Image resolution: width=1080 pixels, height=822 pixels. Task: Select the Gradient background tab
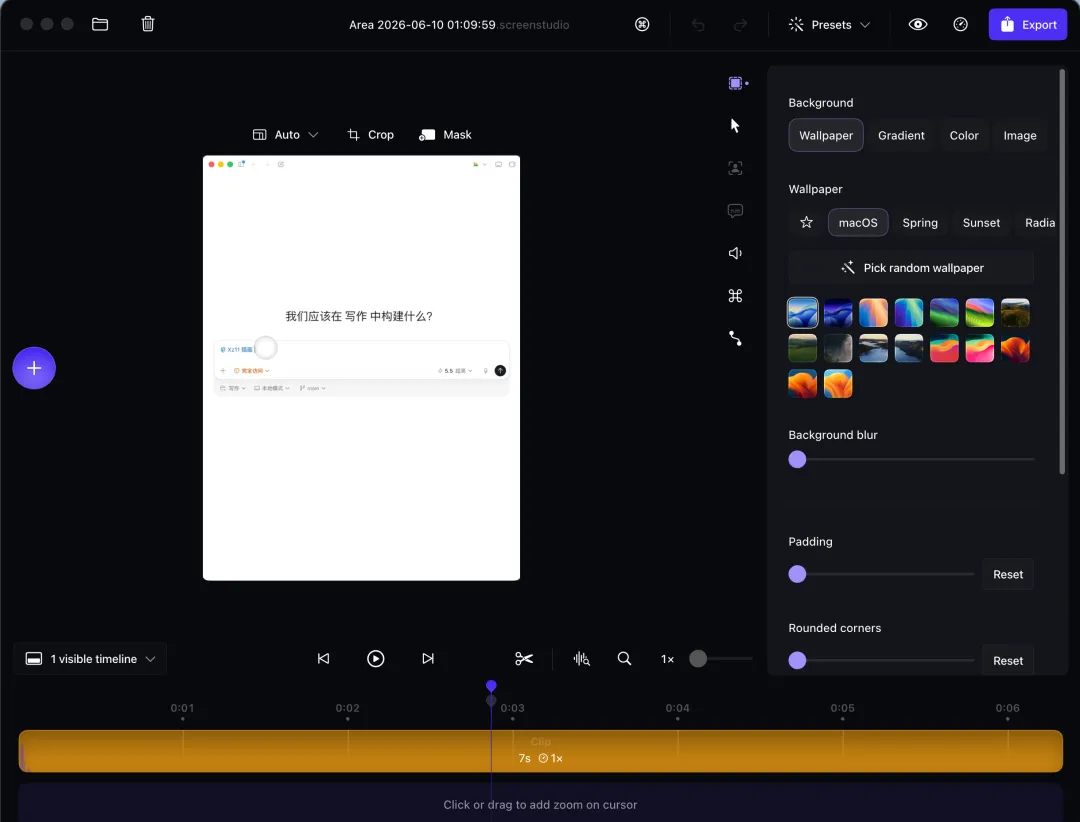point(901,135)
